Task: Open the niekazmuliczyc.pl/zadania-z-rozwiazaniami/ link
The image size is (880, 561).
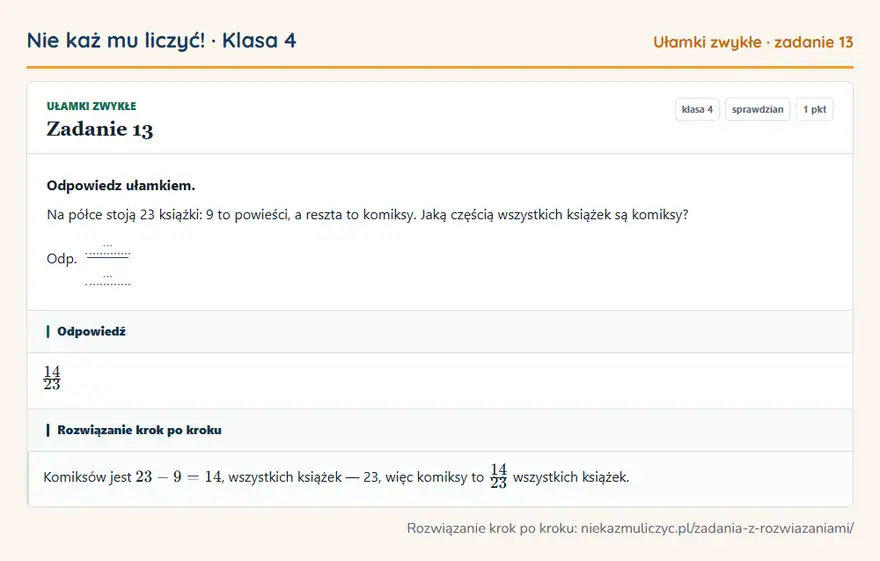Action: pyautogui.click(x=717, y=528)
